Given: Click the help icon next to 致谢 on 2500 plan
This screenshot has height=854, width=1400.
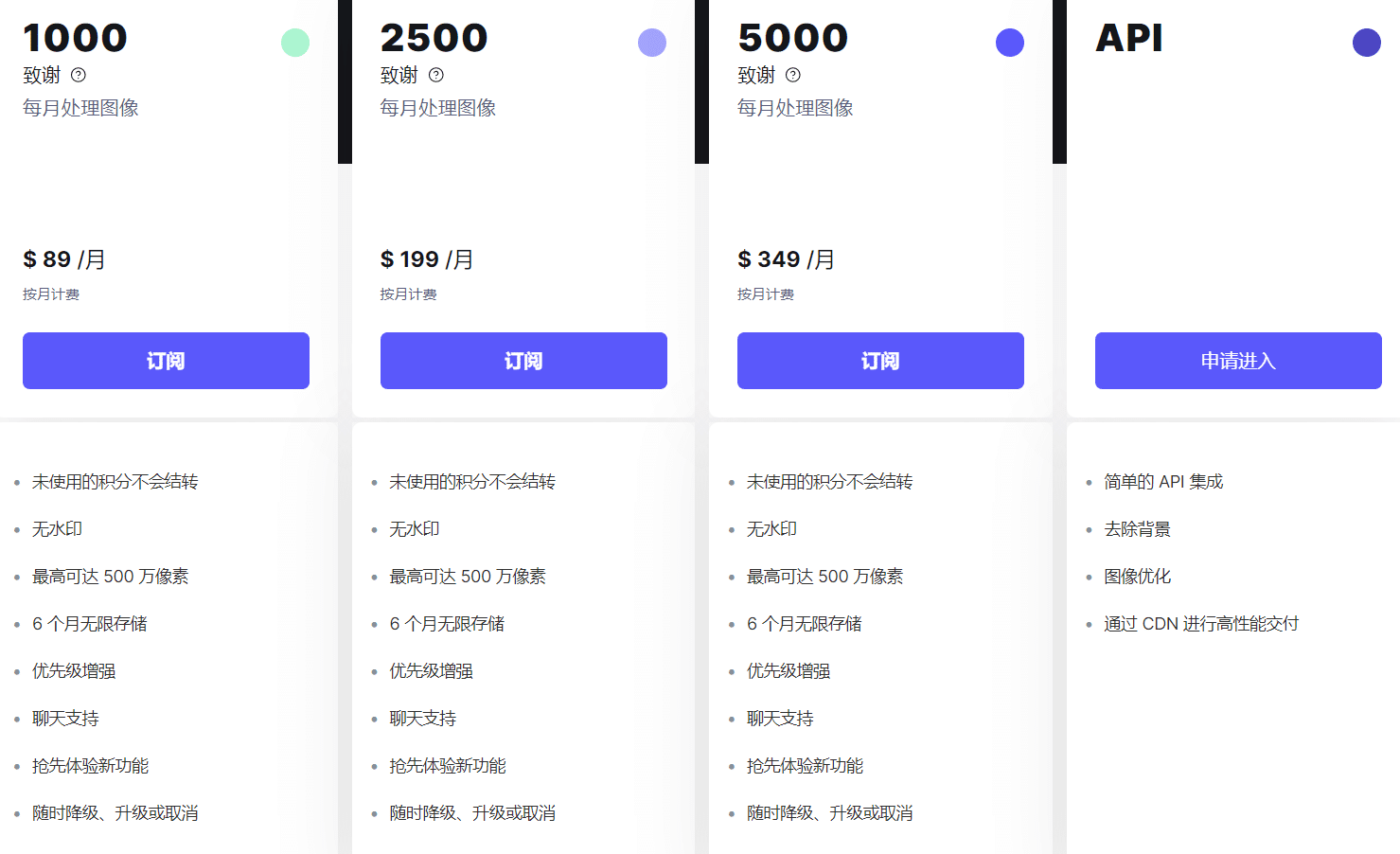Looking at the screenshot, I should tap(436, 74).
